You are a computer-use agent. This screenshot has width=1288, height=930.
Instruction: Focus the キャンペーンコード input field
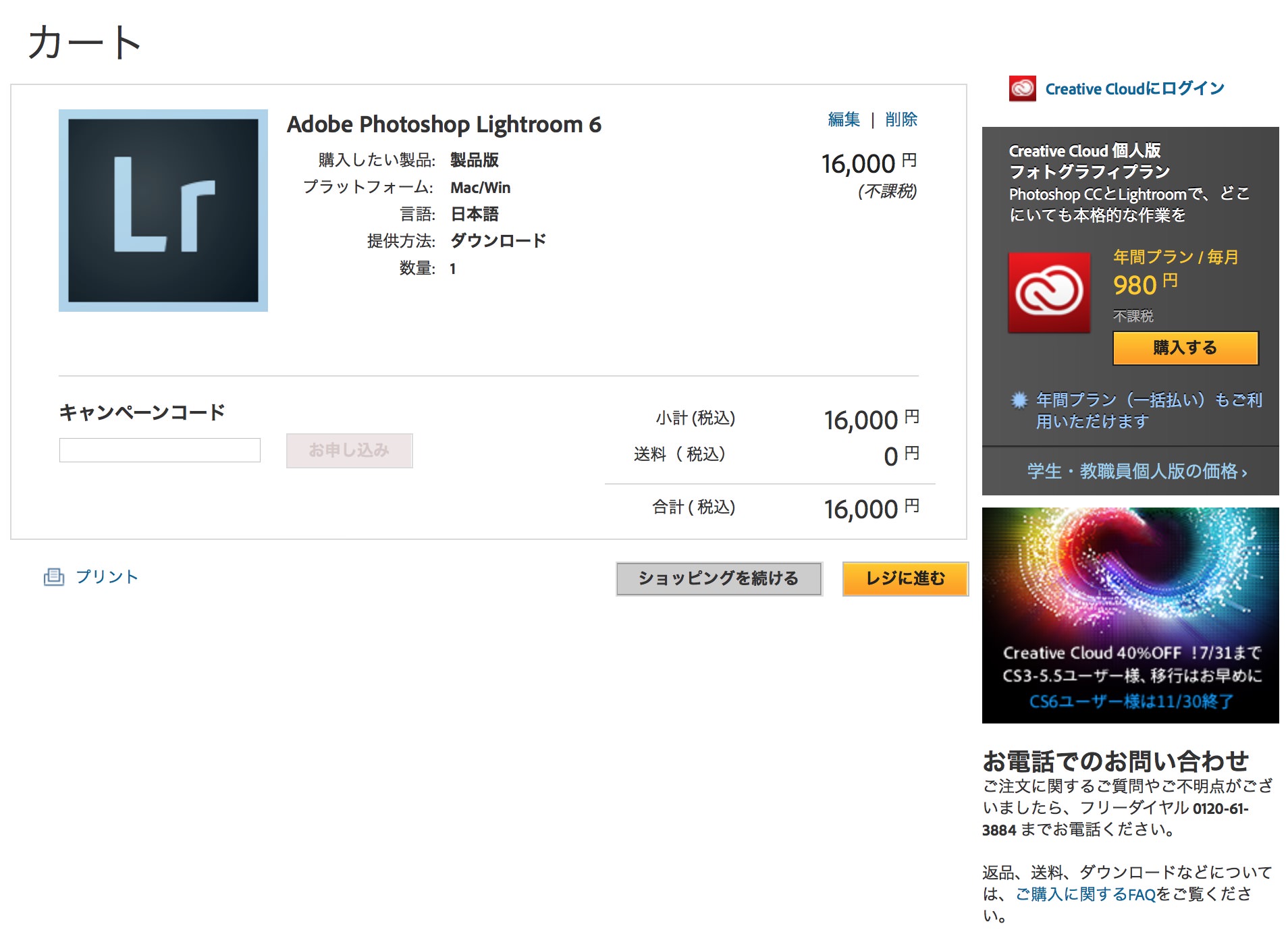click(160, 450)
